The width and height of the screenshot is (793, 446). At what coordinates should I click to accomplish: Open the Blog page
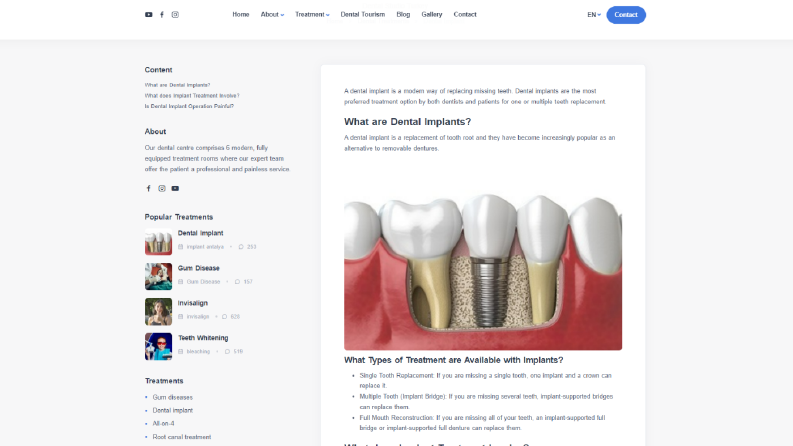coord(403,15)
